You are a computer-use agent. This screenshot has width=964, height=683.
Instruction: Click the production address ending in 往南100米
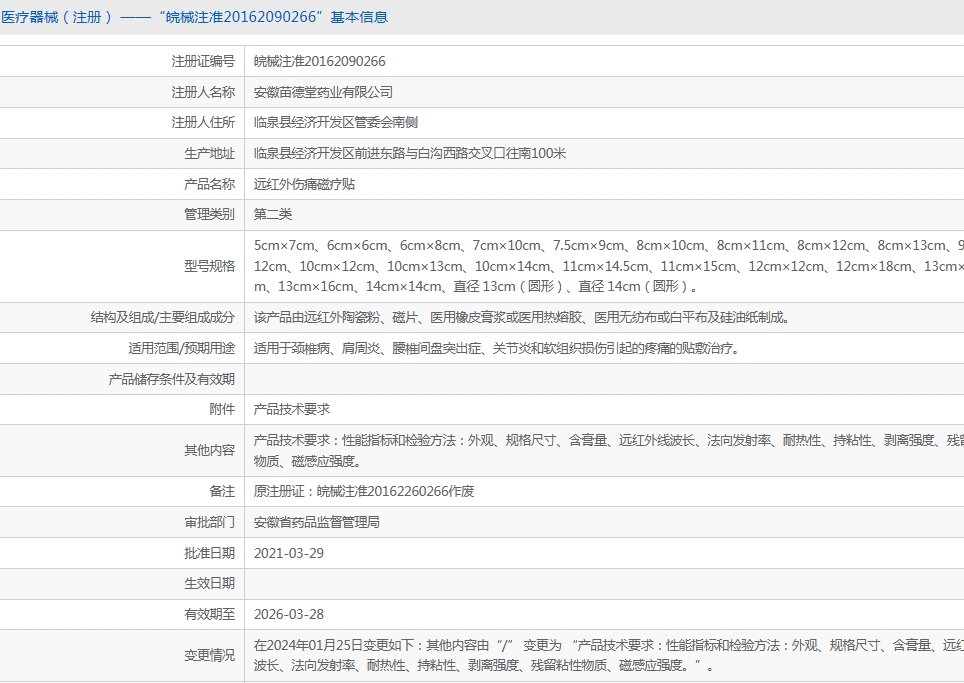(x=409, y=153)
